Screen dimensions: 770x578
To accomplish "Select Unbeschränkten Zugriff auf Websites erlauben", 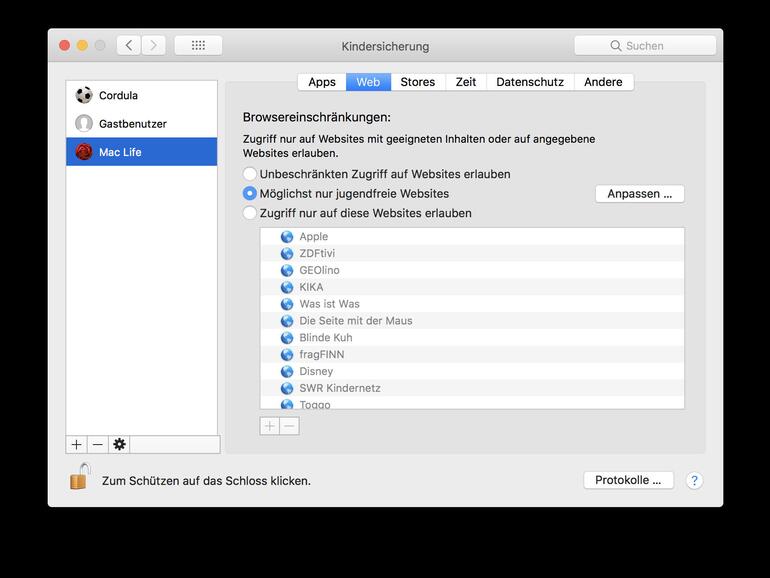I will tap(249, 174).
